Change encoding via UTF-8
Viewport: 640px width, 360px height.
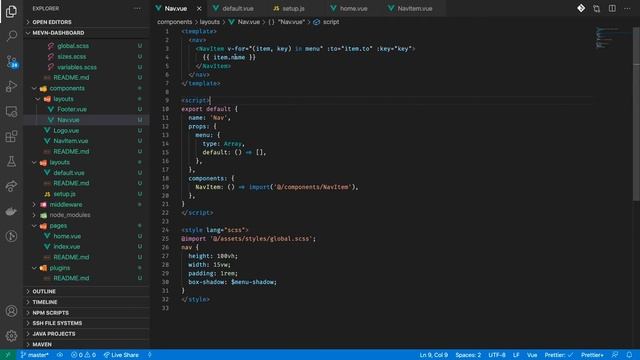[x=497, y=355]
